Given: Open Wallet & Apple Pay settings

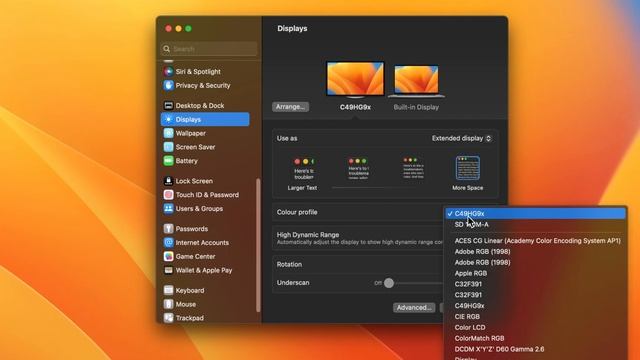Looking at the screenshot, I should tap(205, 270).
